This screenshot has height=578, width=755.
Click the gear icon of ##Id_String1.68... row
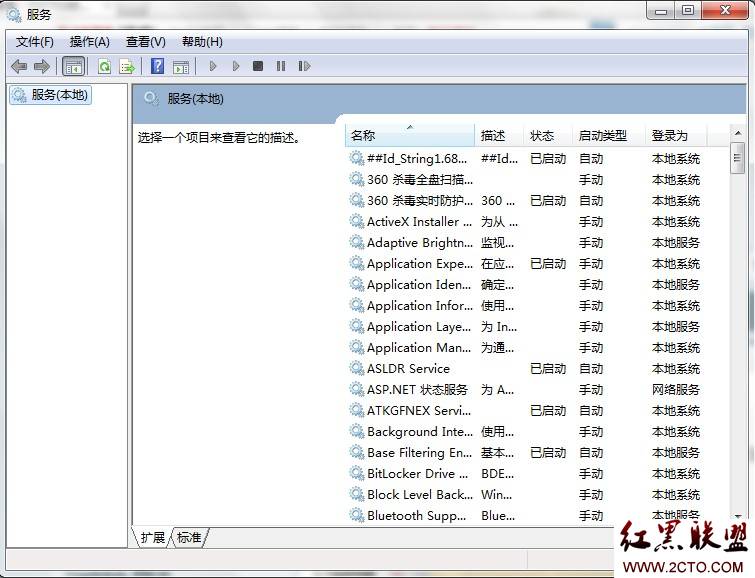[356, 158]
